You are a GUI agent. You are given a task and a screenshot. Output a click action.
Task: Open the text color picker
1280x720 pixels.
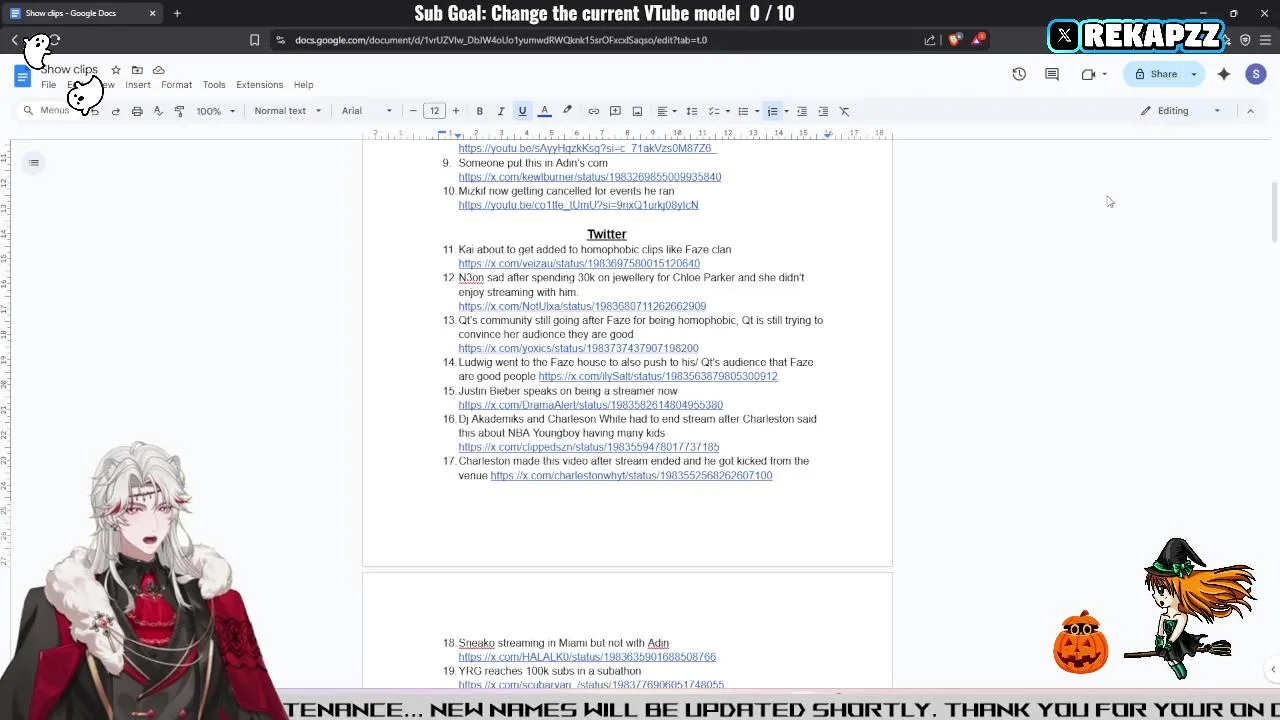(545, 111)
